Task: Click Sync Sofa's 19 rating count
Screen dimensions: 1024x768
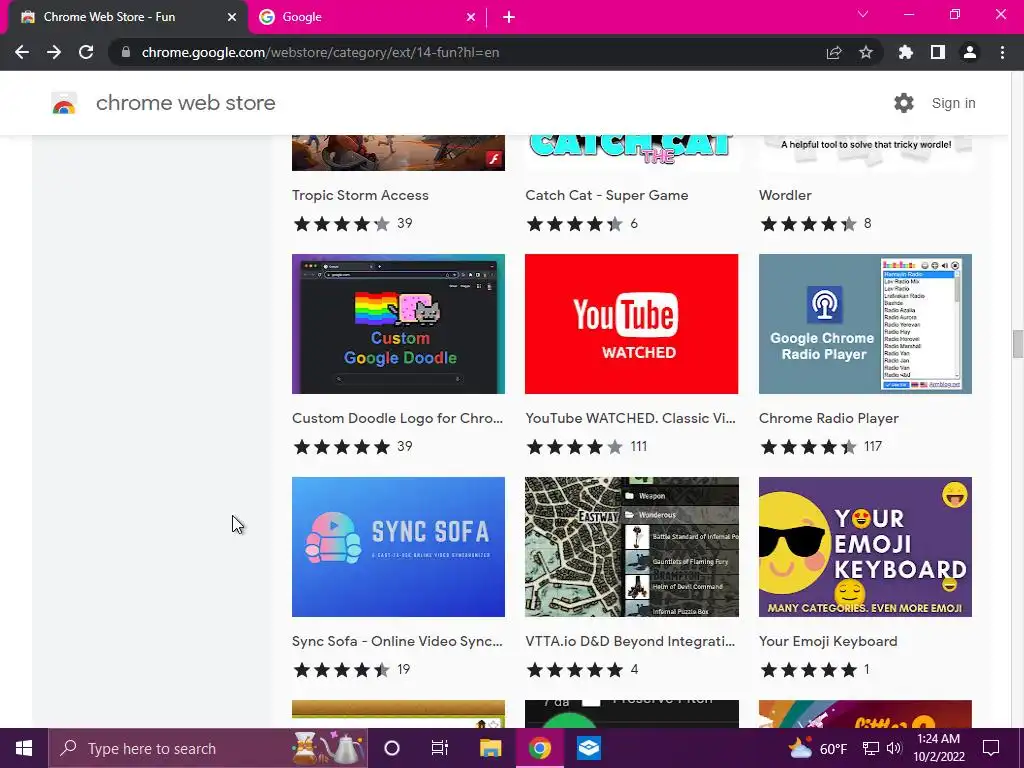Action: [404, 669]
